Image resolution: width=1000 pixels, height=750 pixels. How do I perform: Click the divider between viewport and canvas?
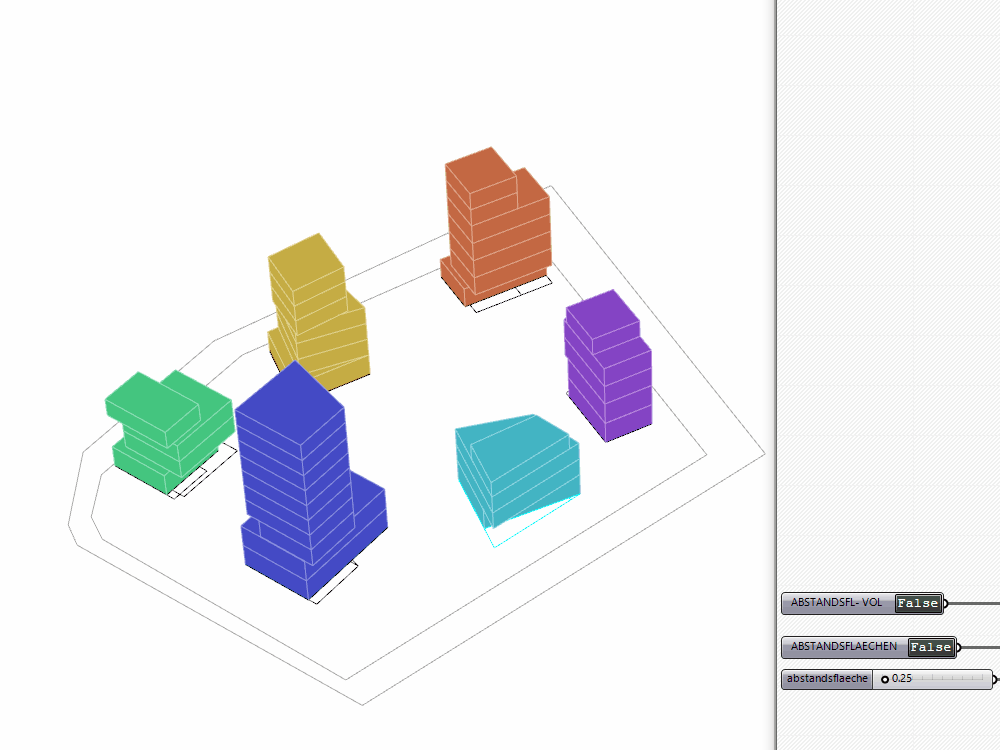pos(776,300)
